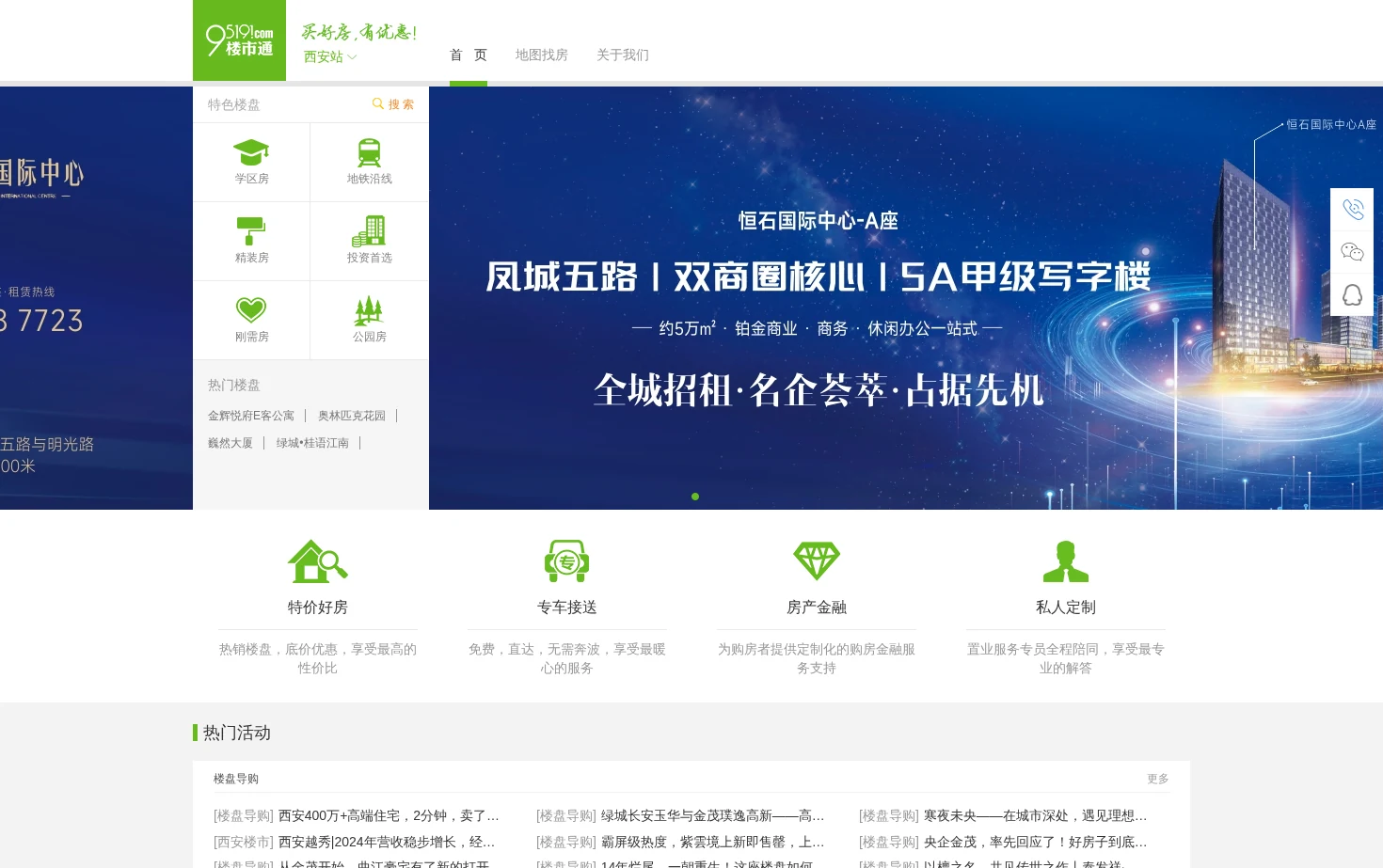The width and height of the screenshot is (1383, 868).
Task: Click the phone contact icon in the side widget
Action: pos(1352,209)
